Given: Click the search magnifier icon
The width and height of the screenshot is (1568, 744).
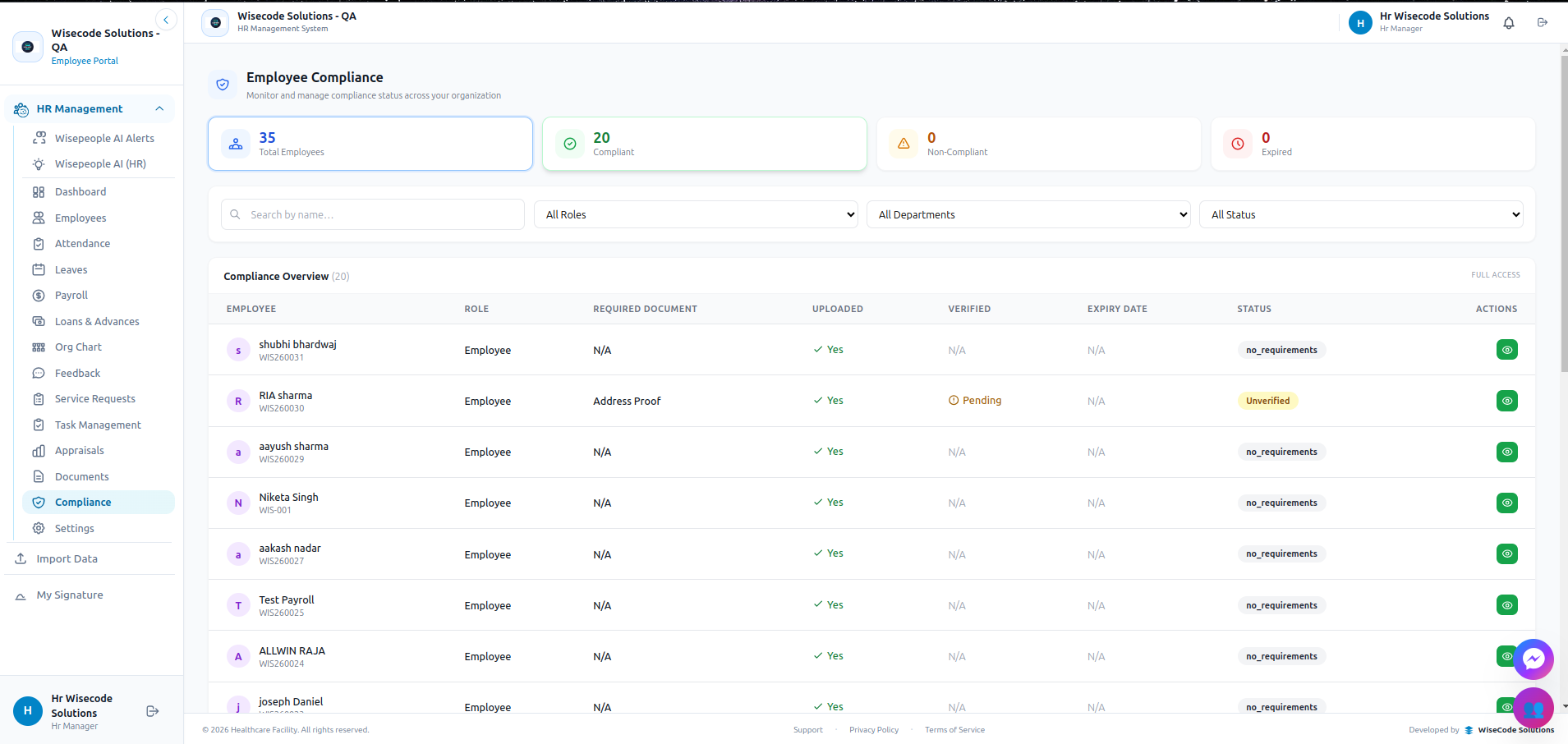Looking at the screenshot, I should pos(235,214).
